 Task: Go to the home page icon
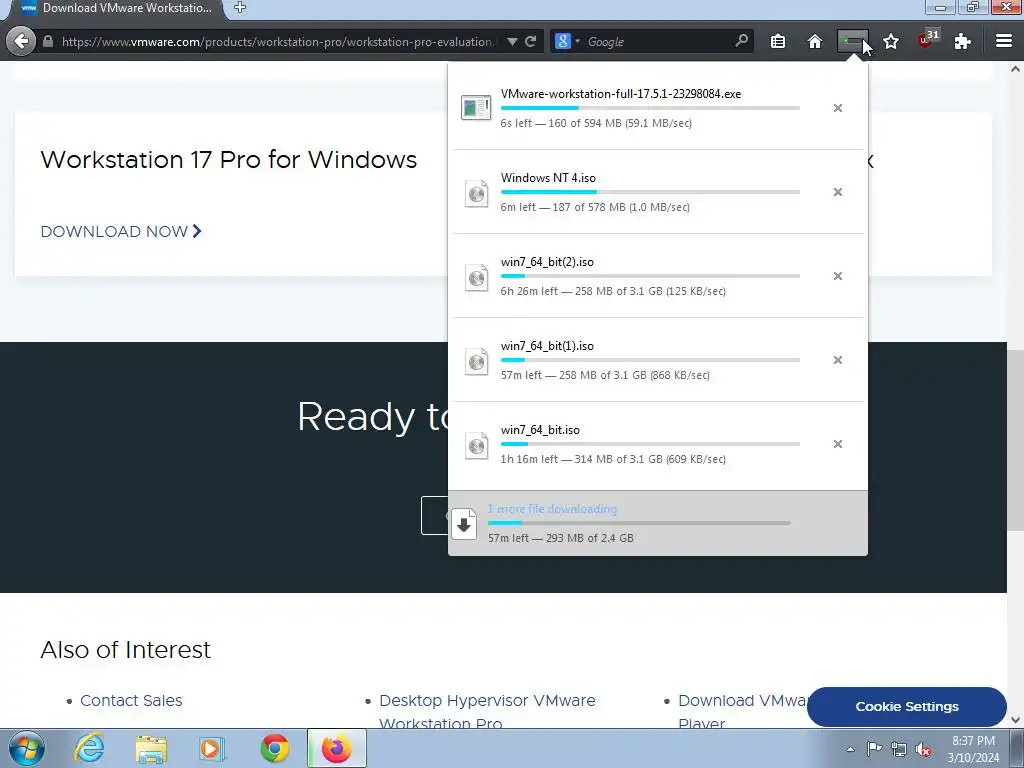(x=815, y=42)
